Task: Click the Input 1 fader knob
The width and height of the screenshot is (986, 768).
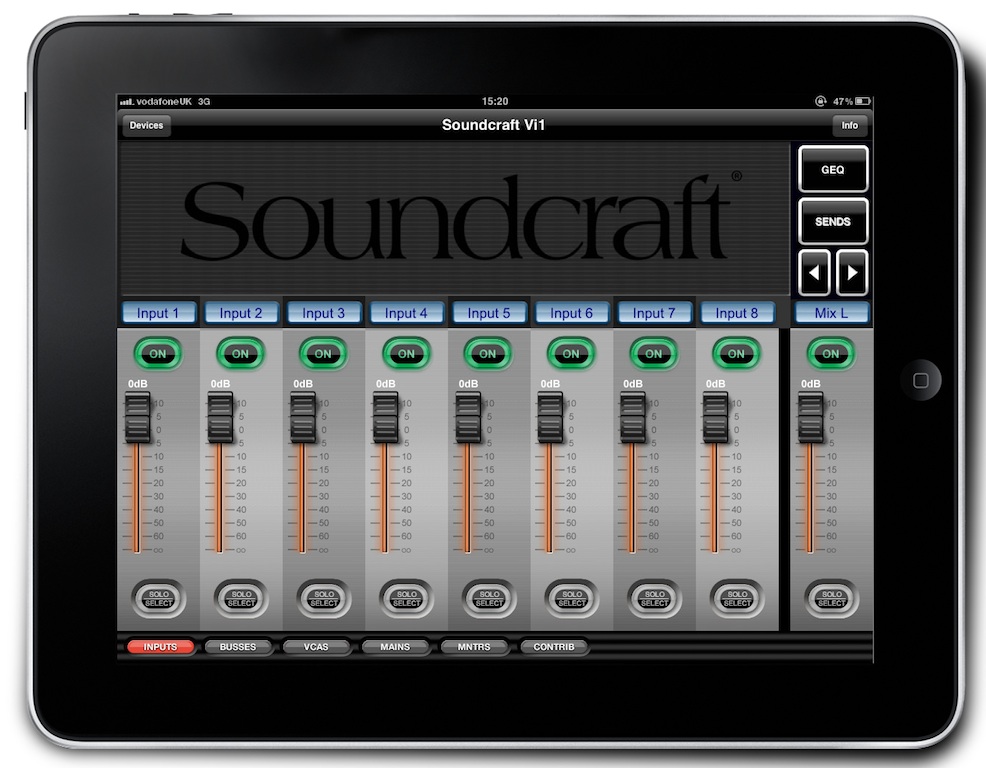Action: coord(138,418)
